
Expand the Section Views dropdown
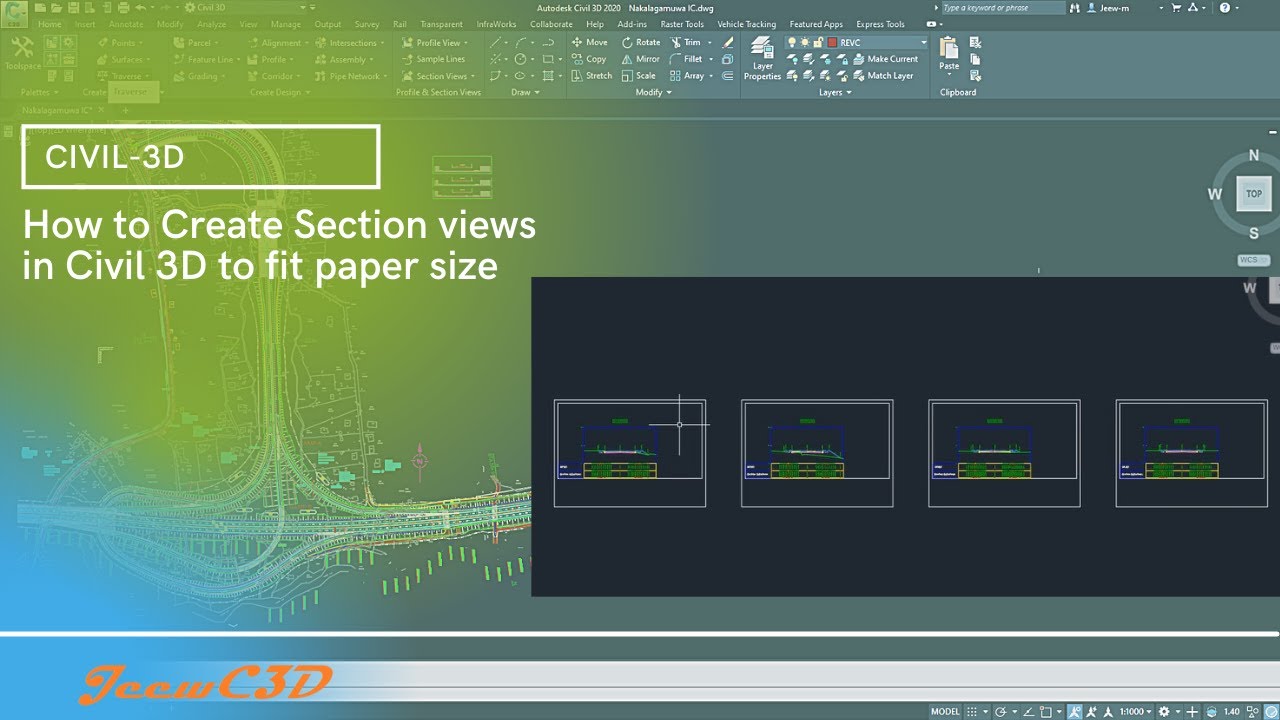472,76
